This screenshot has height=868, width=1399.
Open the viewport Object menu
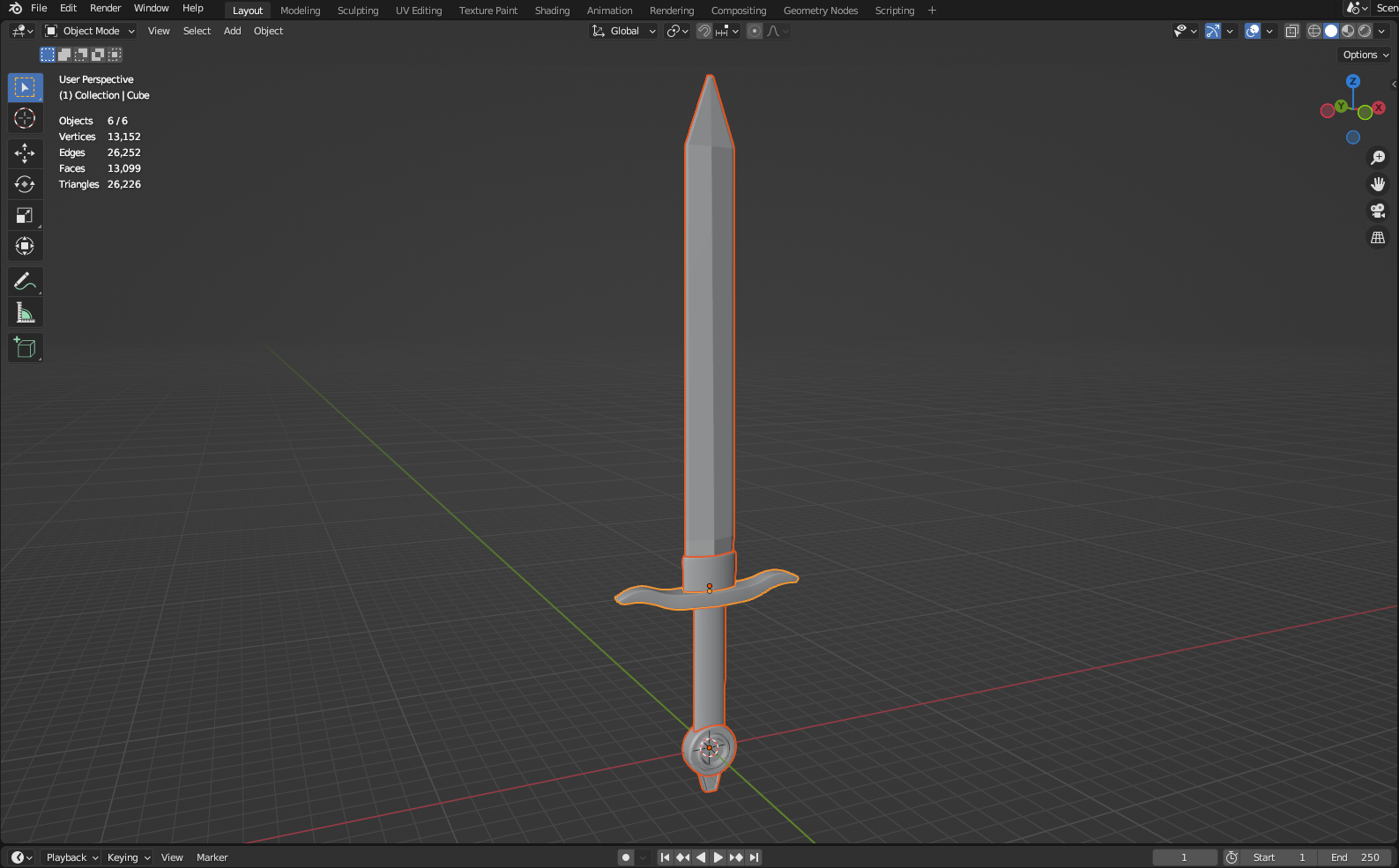(x=268, y=31)
